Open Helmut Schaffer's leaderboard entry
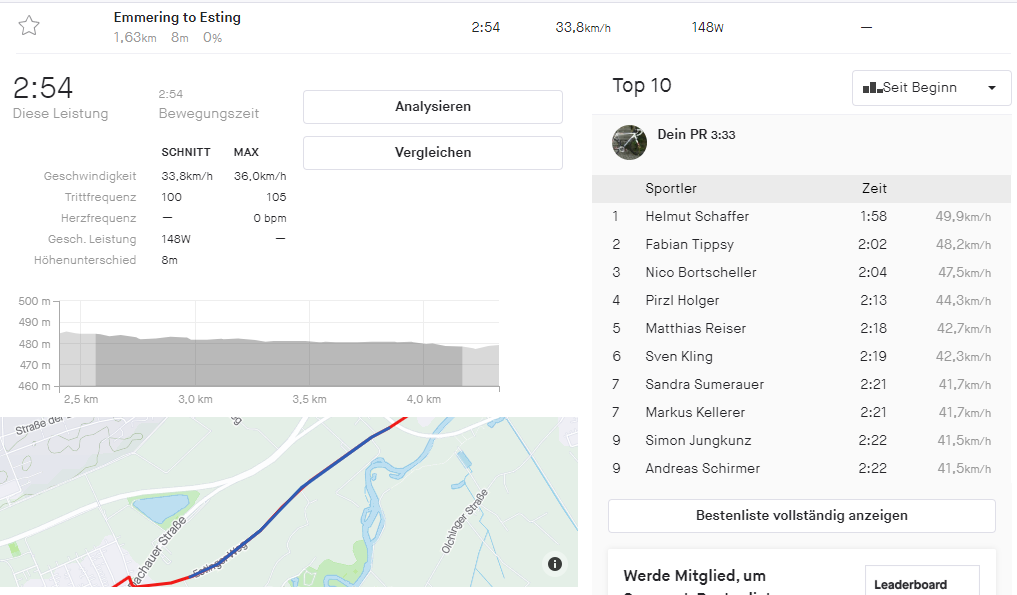 (x=697, y=217)
